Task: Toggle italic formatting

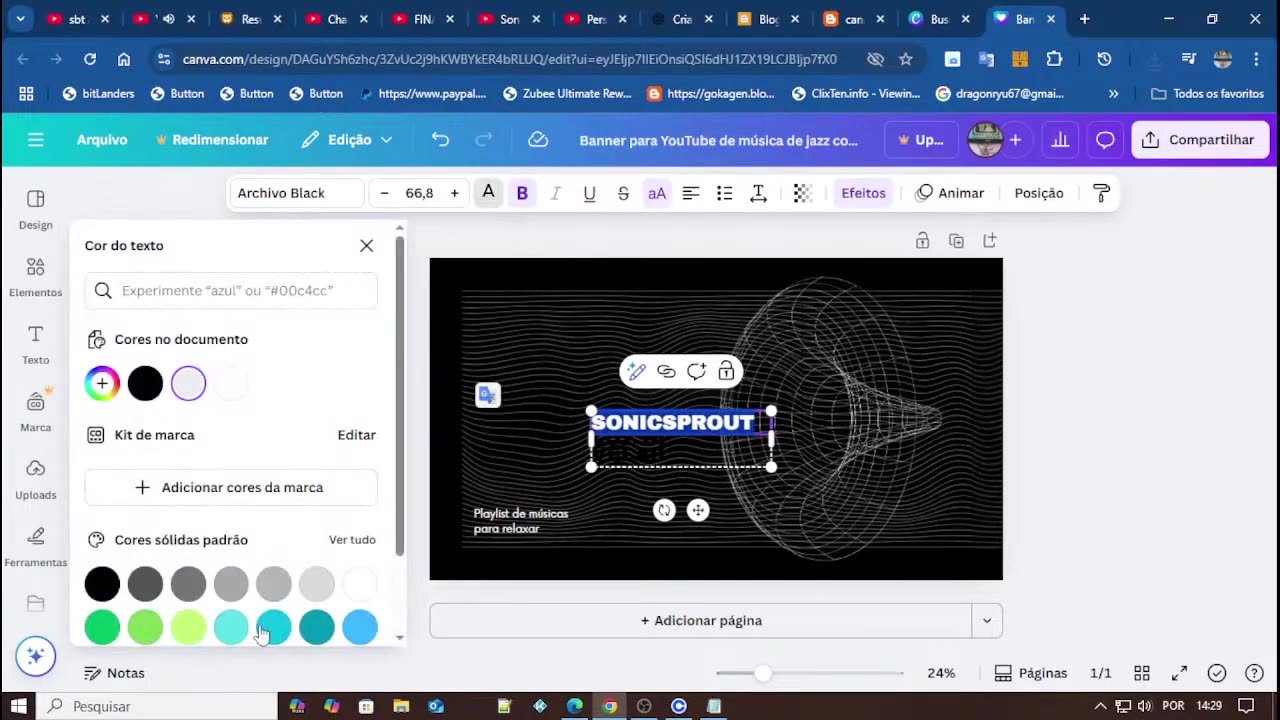Action: 555,193
